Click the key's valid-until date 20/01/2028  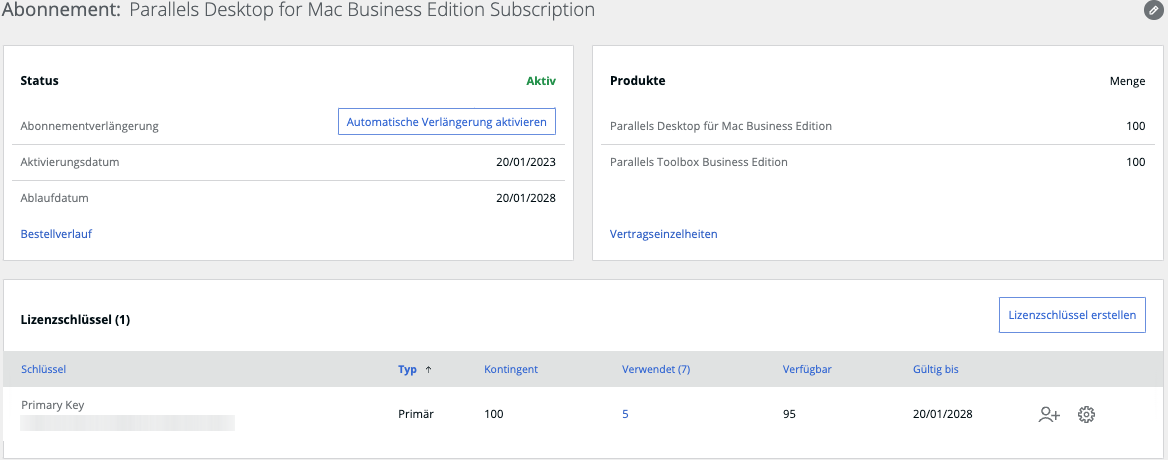point(942,414)
